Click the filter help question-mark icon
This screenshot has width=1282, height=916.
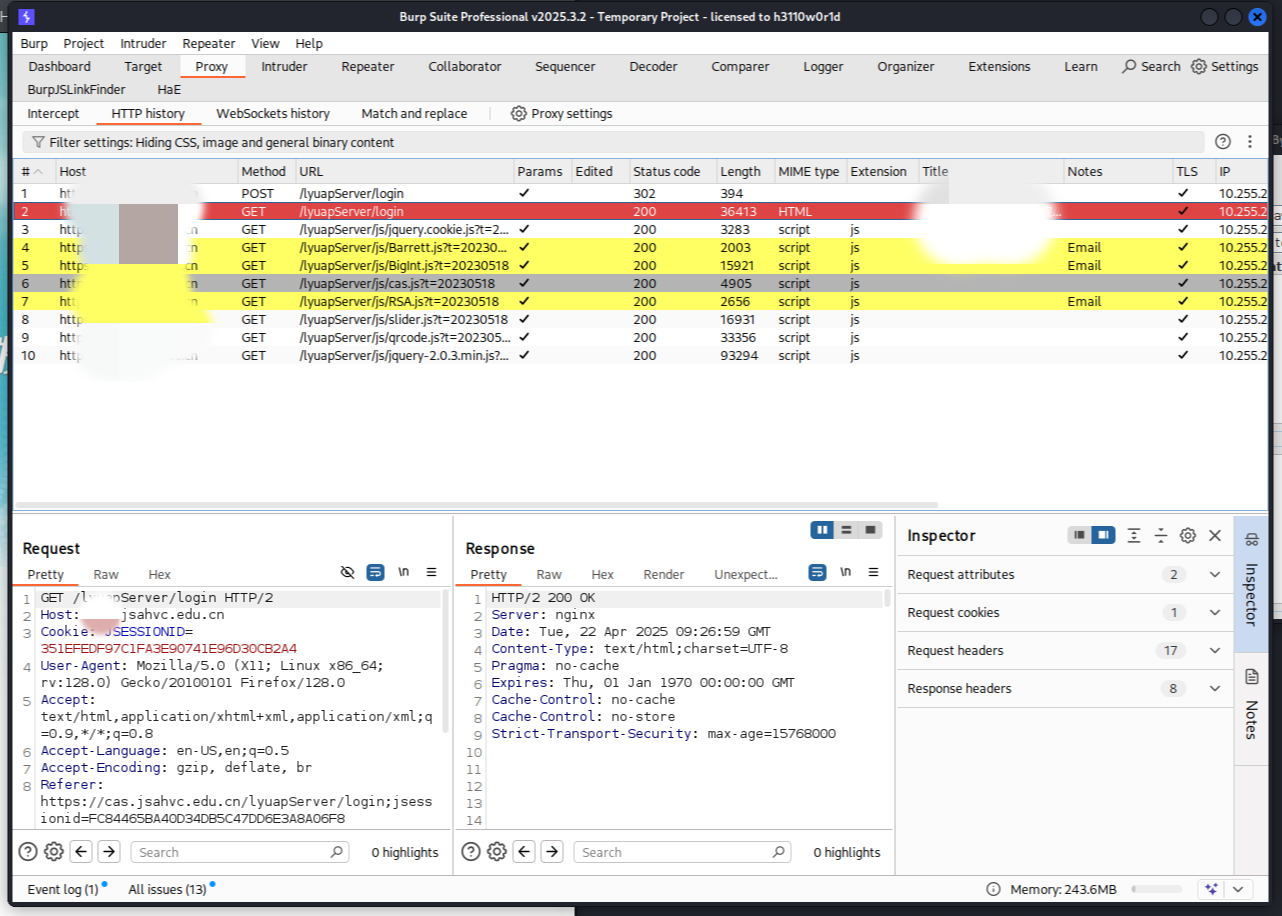tap(1222, 142)
